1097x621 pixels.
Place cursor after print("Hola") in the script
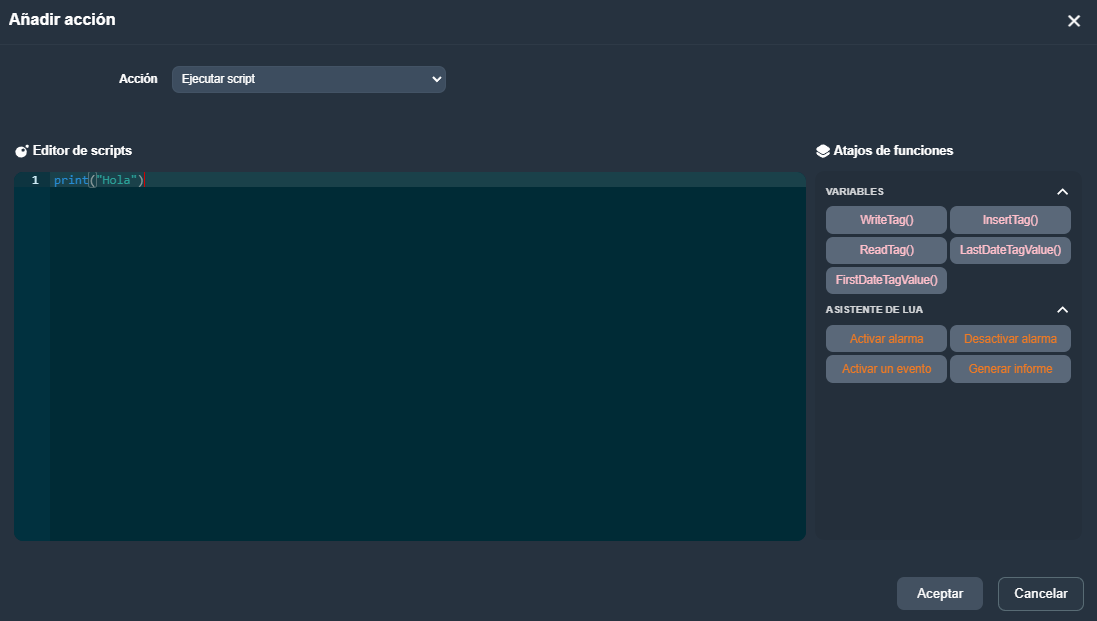point(149,179)
